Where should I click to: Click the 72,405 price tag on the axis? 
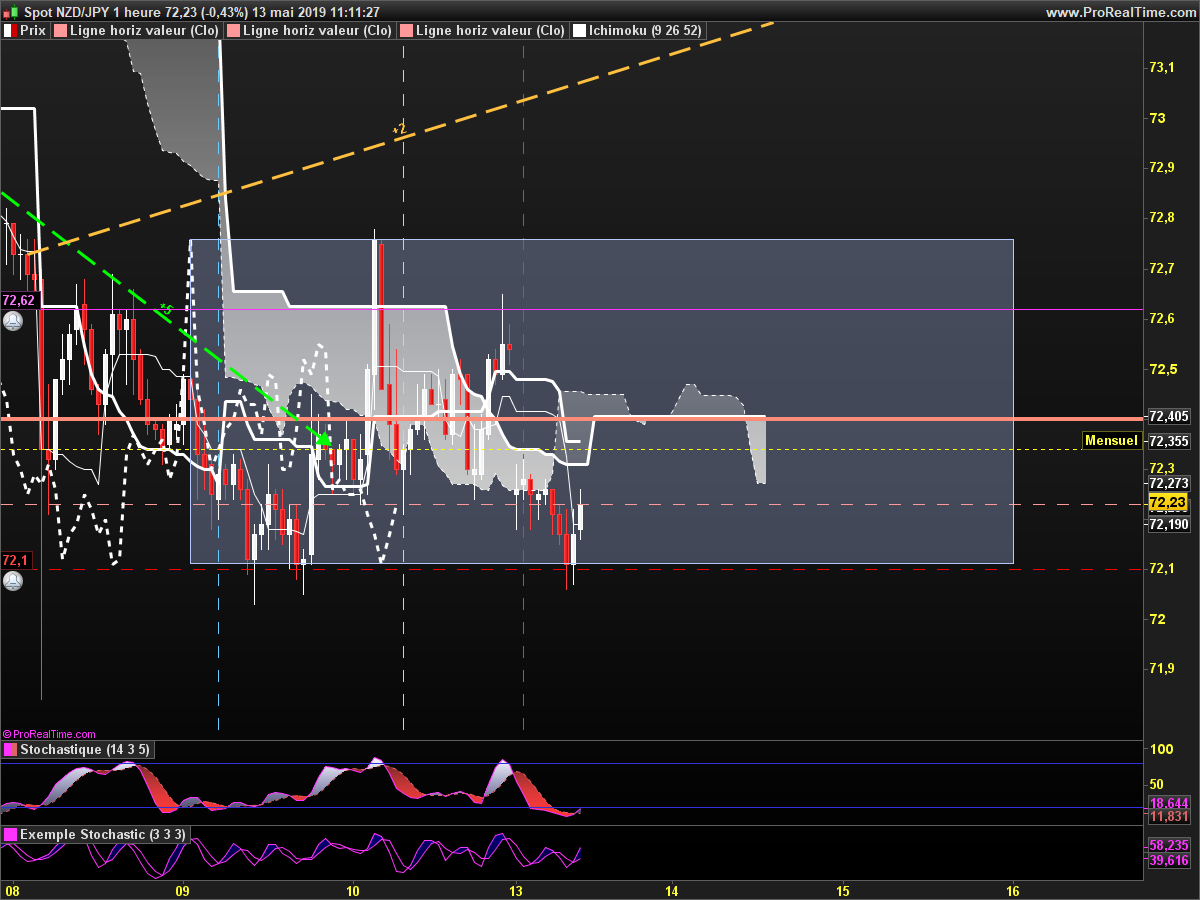[1169, 417]
